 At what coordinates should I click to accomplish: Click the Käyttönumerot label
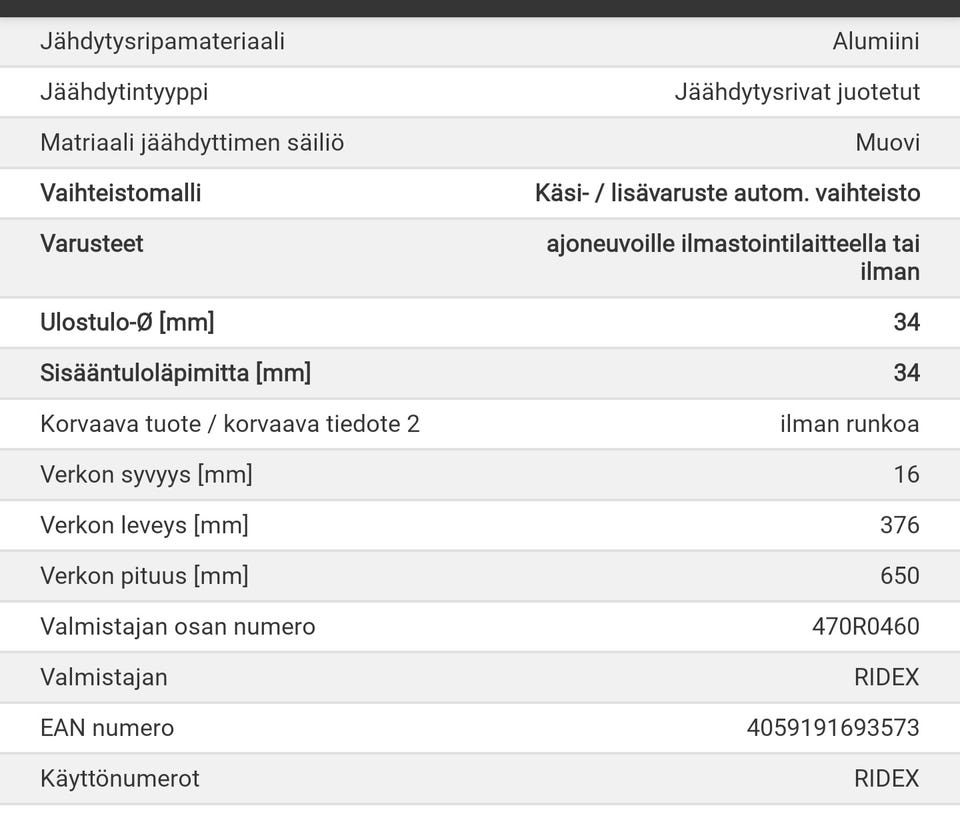(120, 779)
